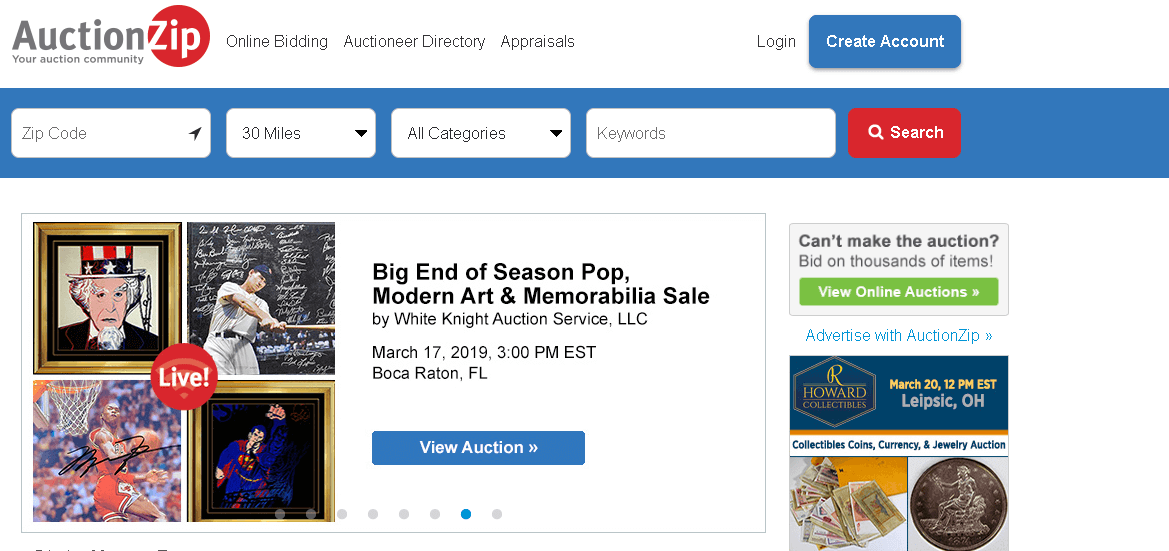The height and width of the screenshot is (551, 1169).
Task: Select the sixth carousel dot
Action: pos(435,514)
